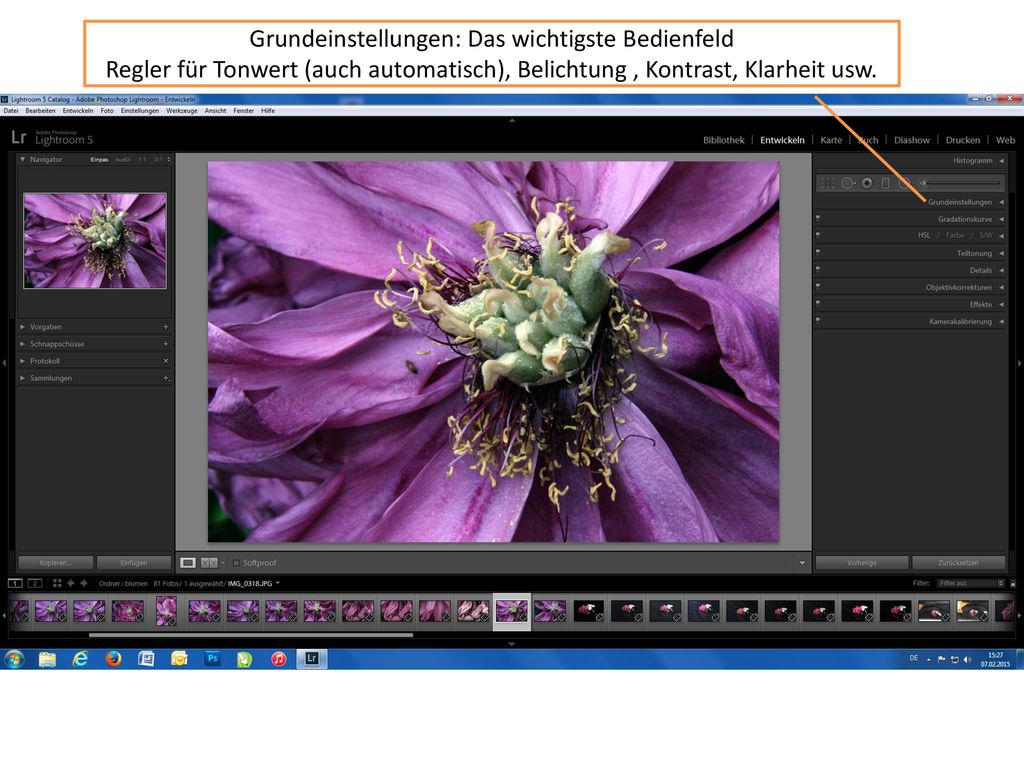Image resolution: width=1024 pixels, height=768 pixels.
Task: Expand the Teiltonung panel
Action: tap(1001, 253)
